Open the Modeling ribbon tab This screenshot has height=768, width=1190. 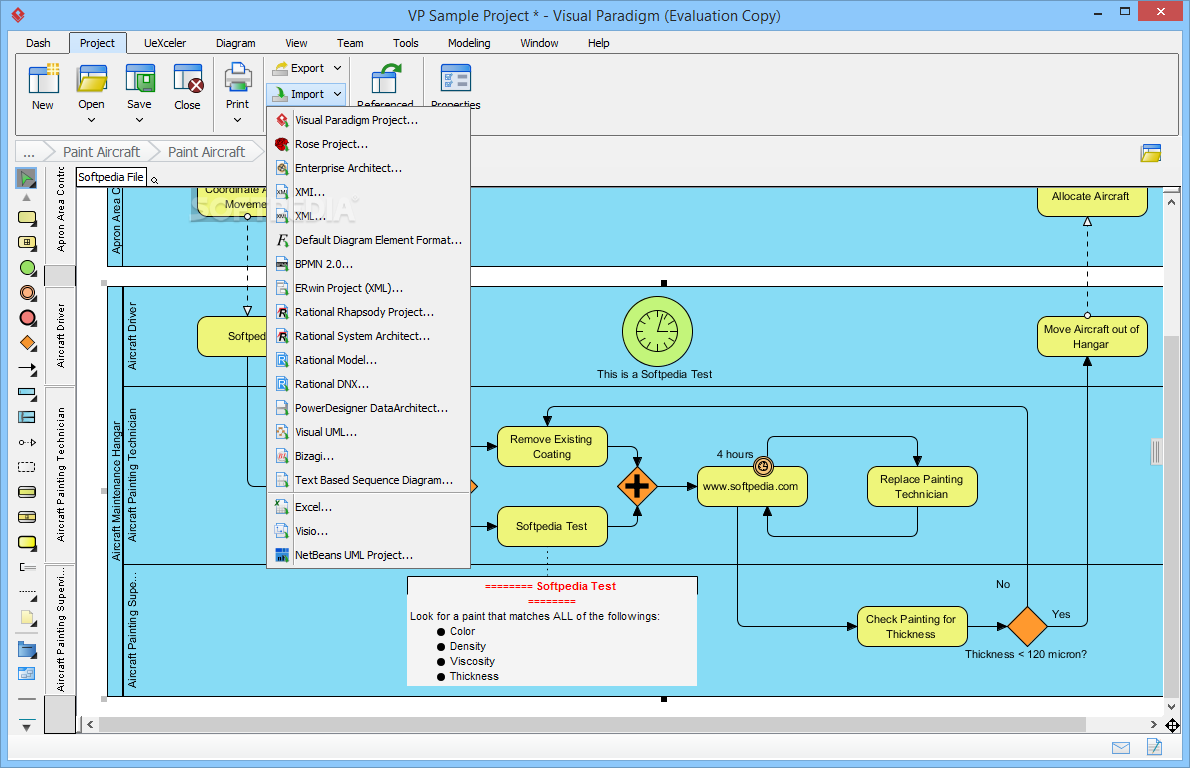coord(469,43)
